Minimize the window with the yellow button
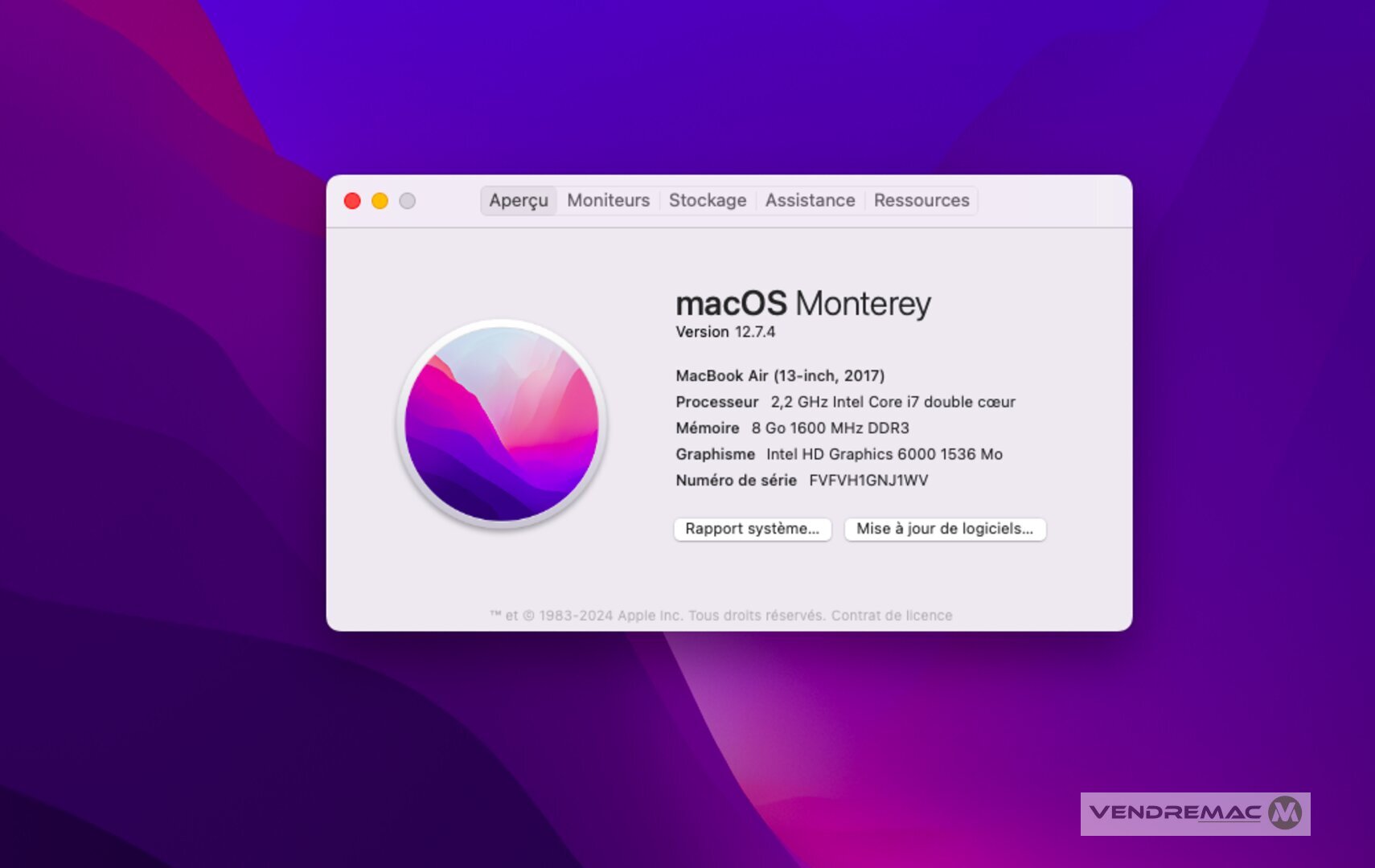 (380, 201)
